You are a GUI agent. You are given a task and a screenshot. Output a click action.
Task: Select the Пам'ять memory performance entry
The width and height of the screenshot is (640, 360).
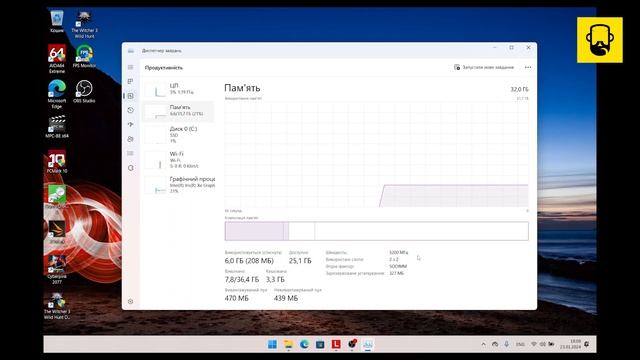178,111
